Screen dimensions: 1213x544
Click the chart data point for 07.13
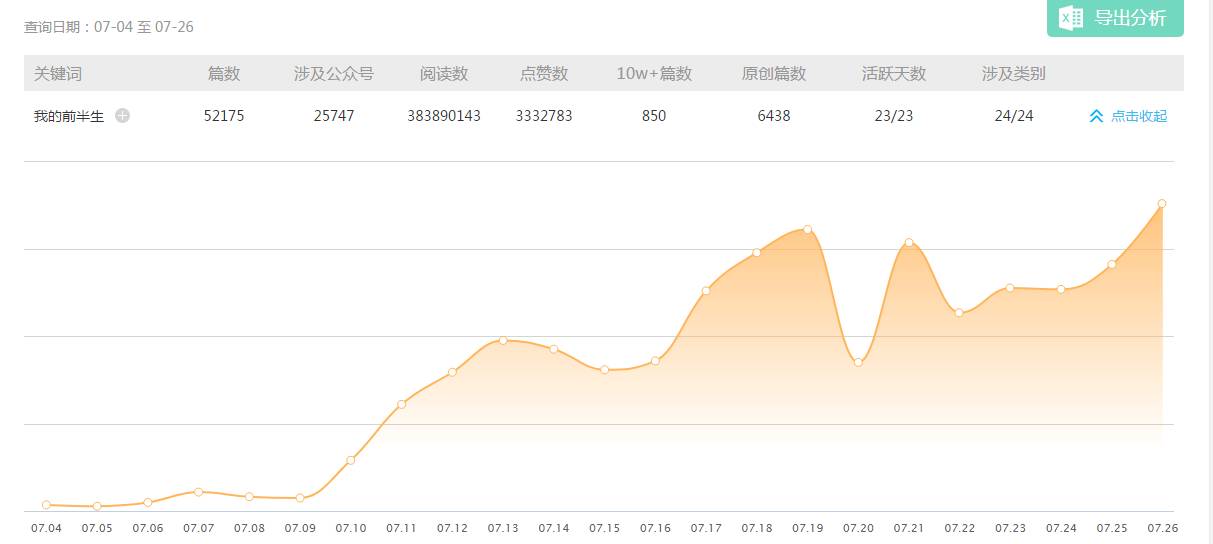point(503,340)
